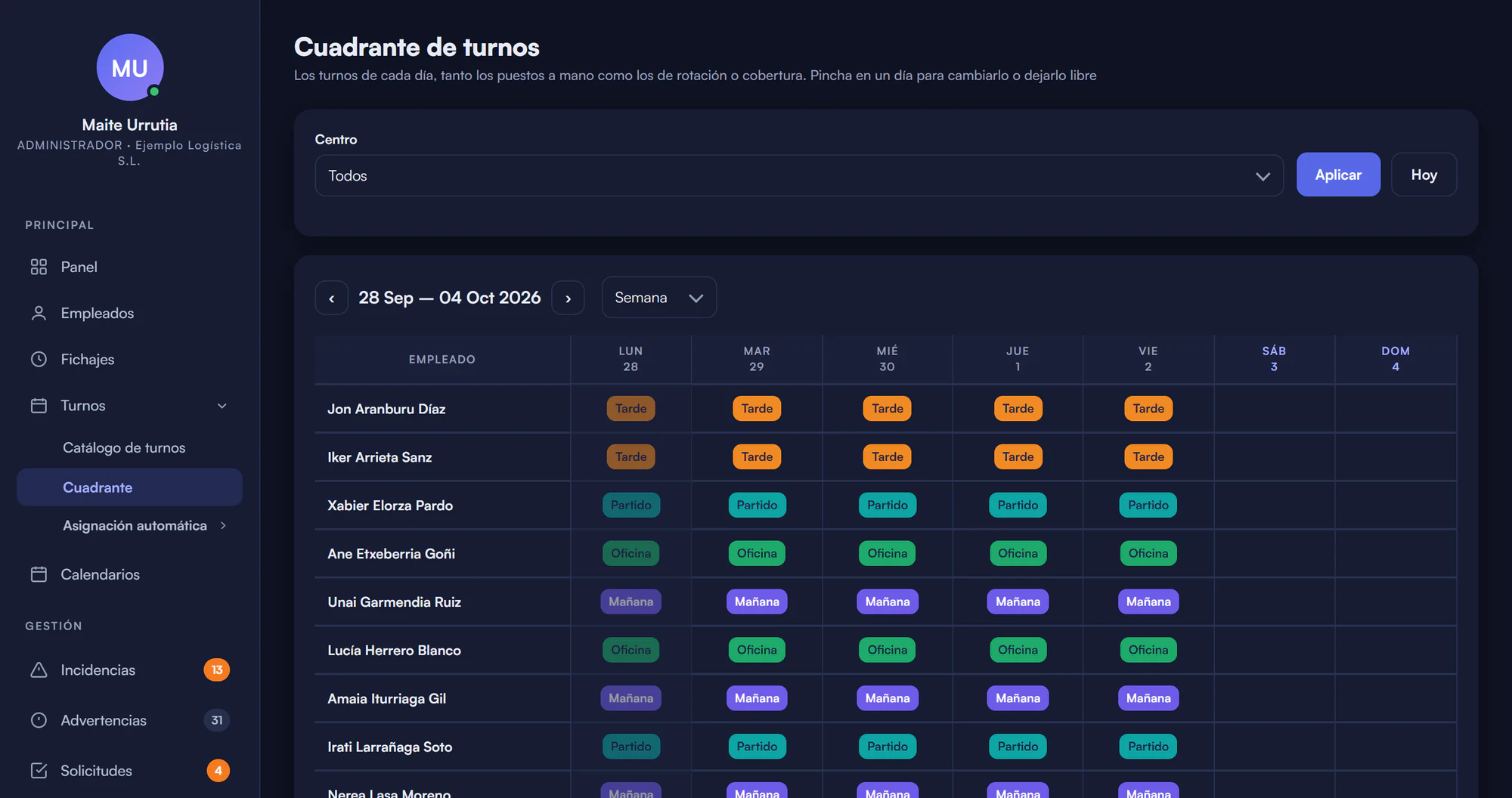Click the Hoy button
Image resolution: width=1512 pixels, height=798 pixels.
(1424, 175)
